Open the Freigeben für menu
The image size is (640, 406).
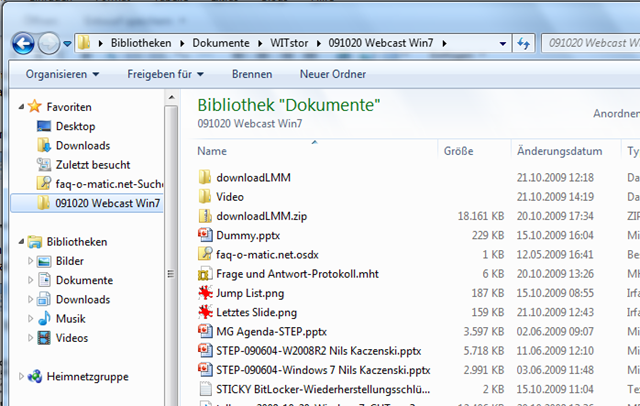tap(165, 74)
